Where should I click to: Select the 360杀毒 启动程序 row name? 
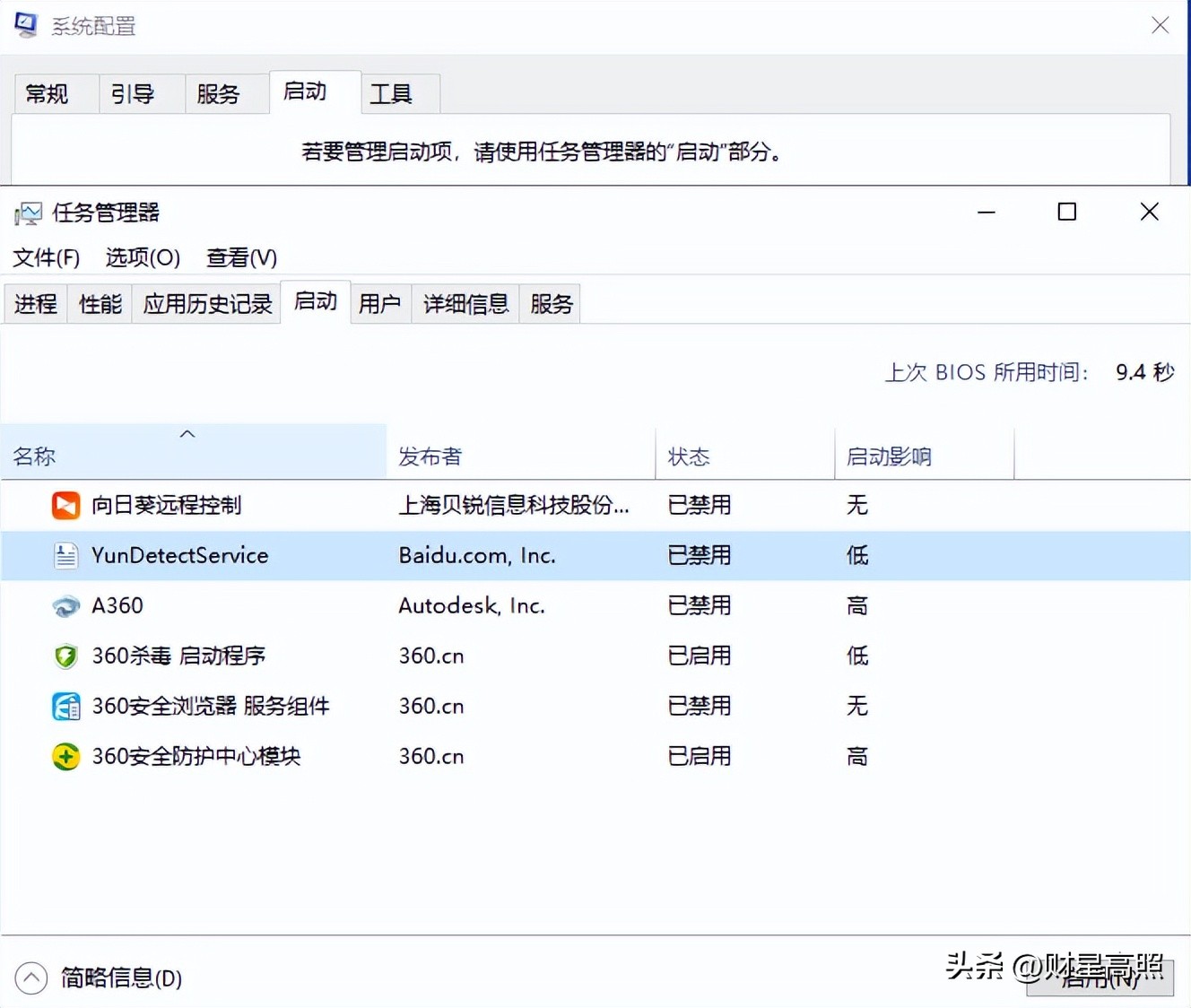(x=178, y=656)
